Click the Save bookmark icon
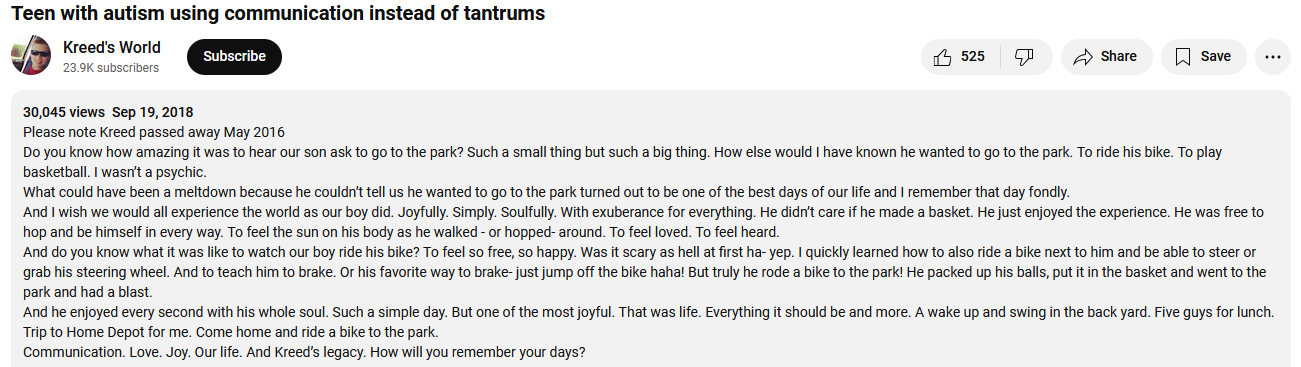Viewport: 1301px width, 367px height. 1183,57
